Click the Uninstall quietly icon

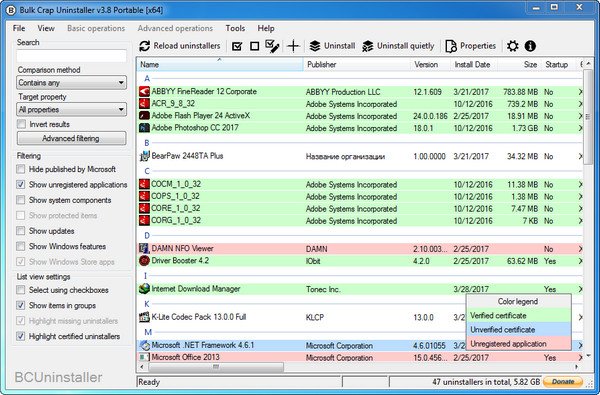pyautogui.click(x=367, y=46)
